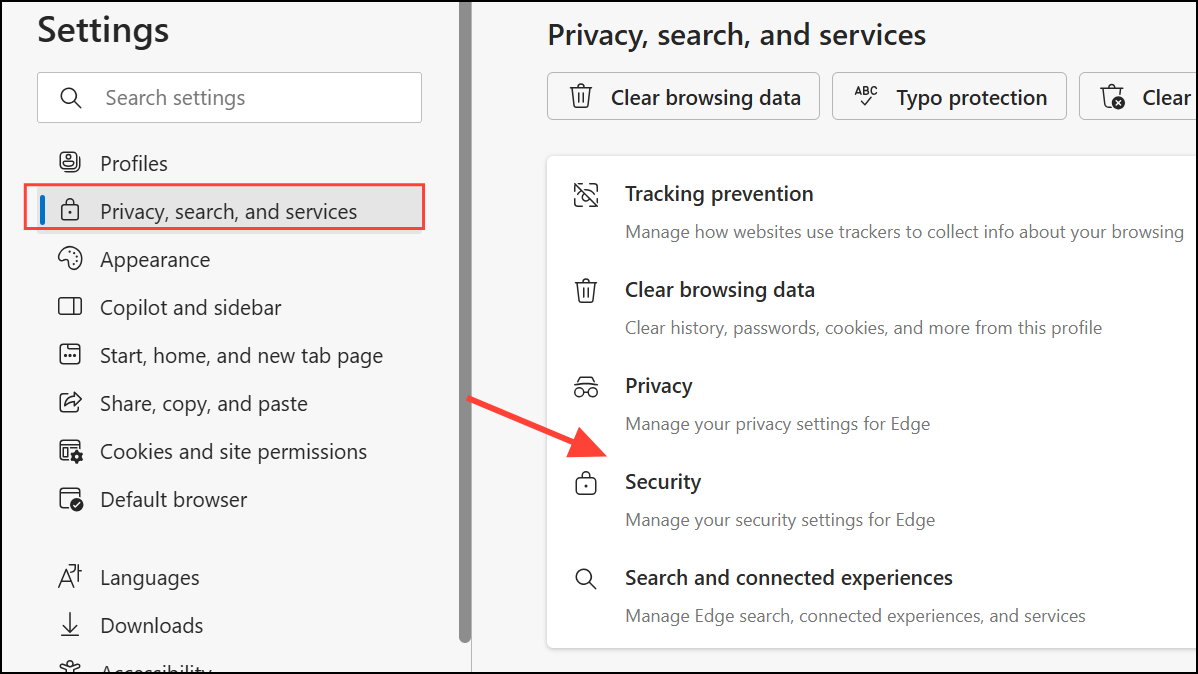
Task: Click the Typo protection button
Action: point(948,96)
